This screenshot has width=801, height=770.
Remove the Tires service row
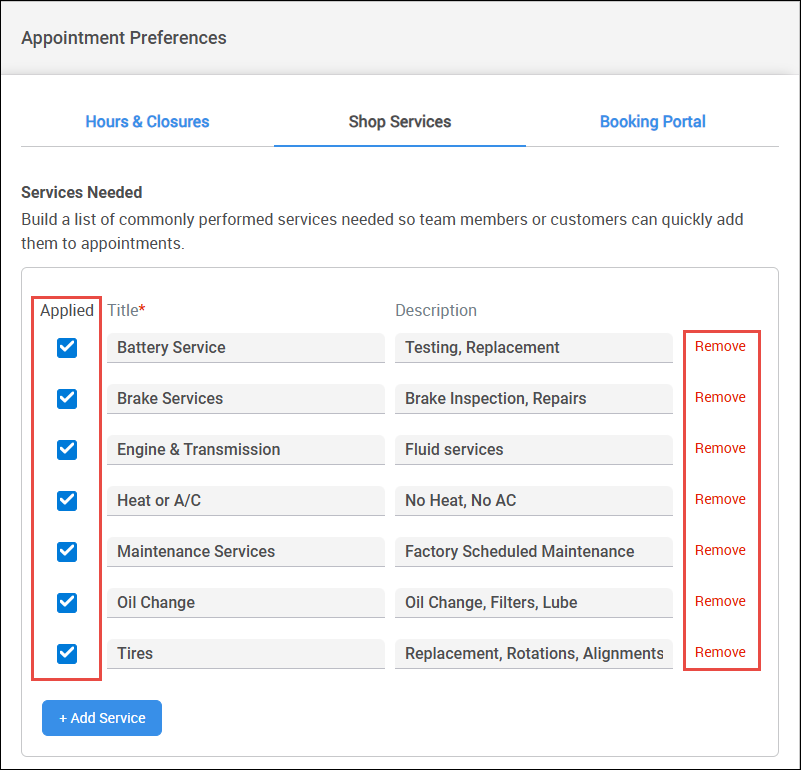point(720,652)
